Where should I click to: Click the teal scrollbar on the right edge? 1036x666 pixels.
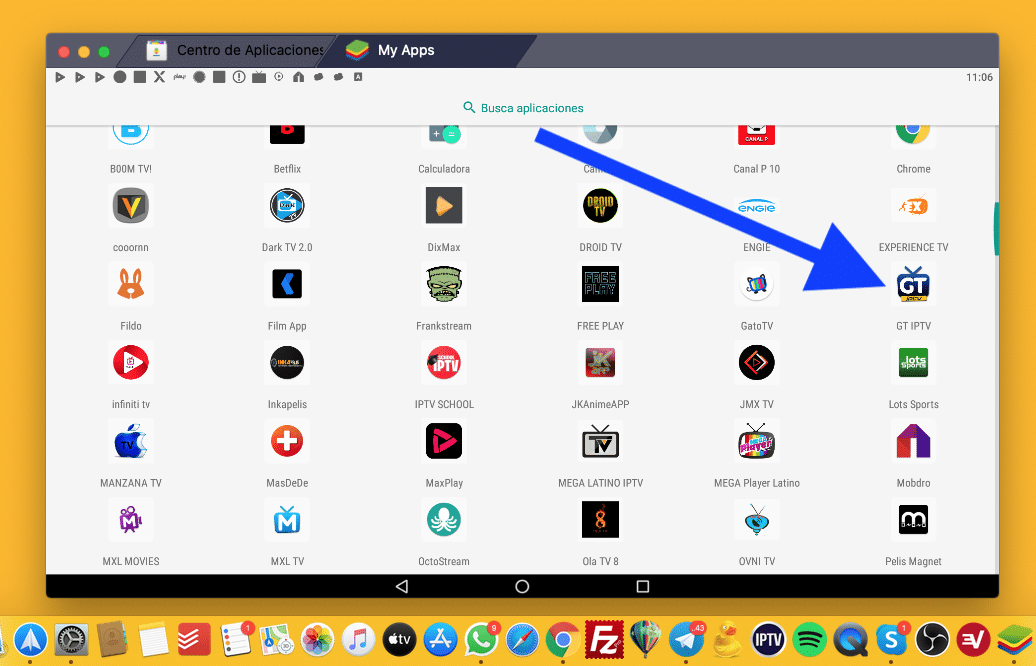click(995, 228)
